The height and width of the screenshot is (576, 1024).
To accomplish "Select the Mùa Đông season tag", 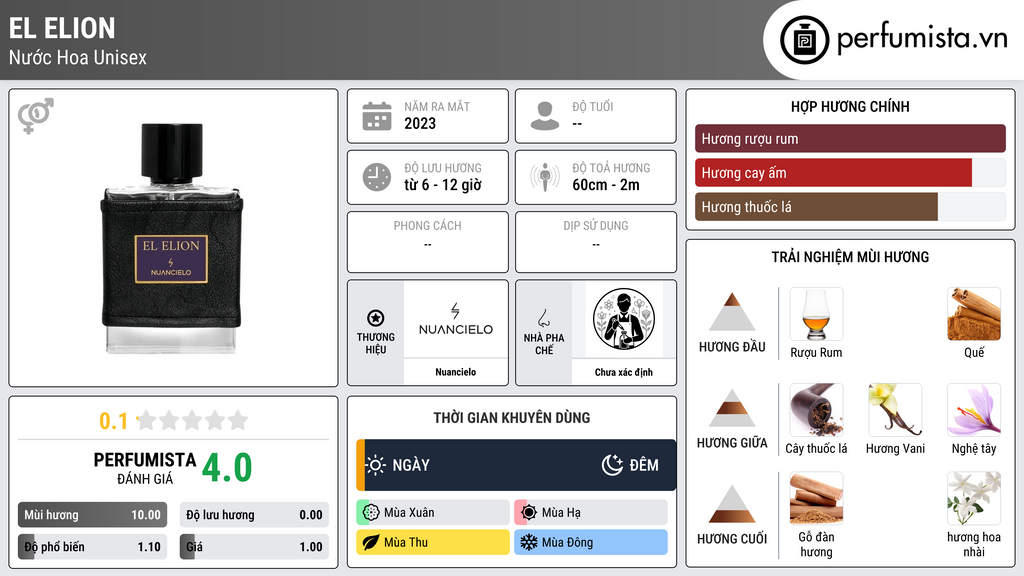I will 591,542.
